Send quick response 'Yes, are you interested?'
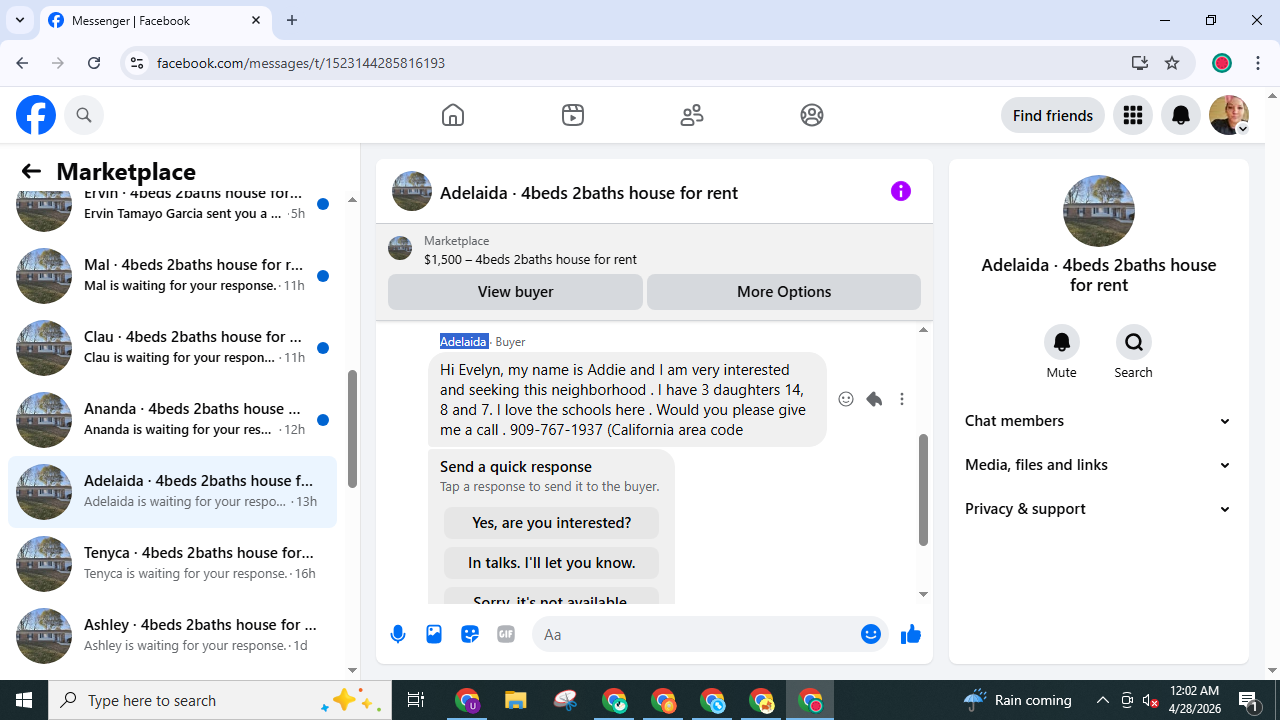Viewport: 1280px width, 720px height. pos(551,523)
